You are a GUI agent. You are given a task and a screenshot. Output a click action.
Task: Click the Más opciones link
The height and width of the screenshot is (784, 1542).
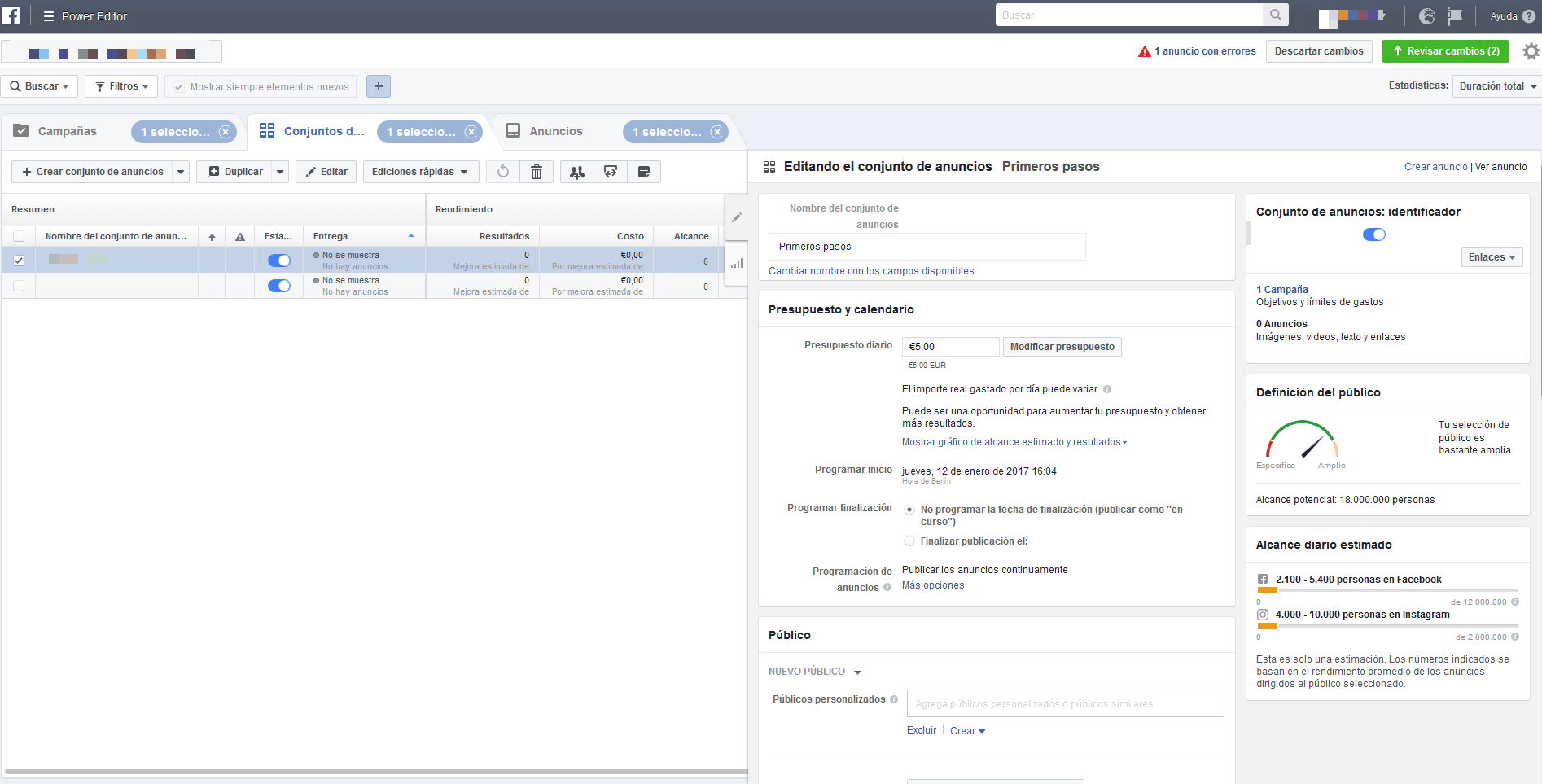tap(933, 585)
